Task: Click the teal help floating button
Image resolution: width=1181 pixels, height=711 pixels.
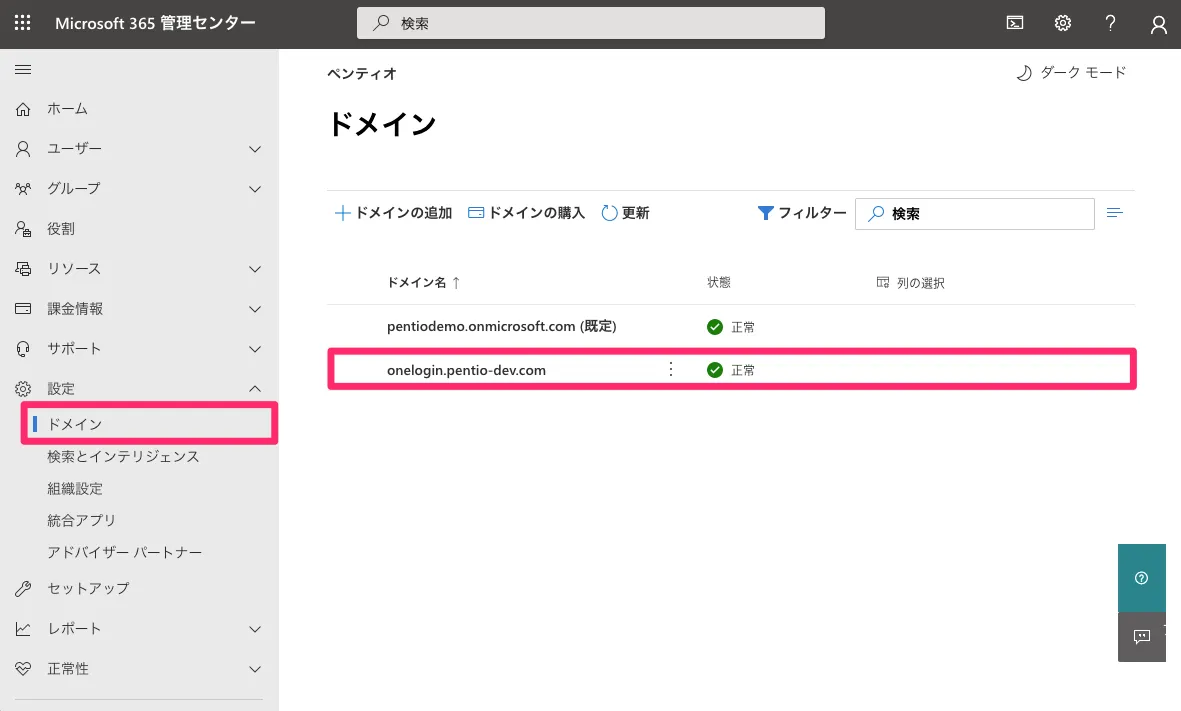Action: (x=1142, y=578)
